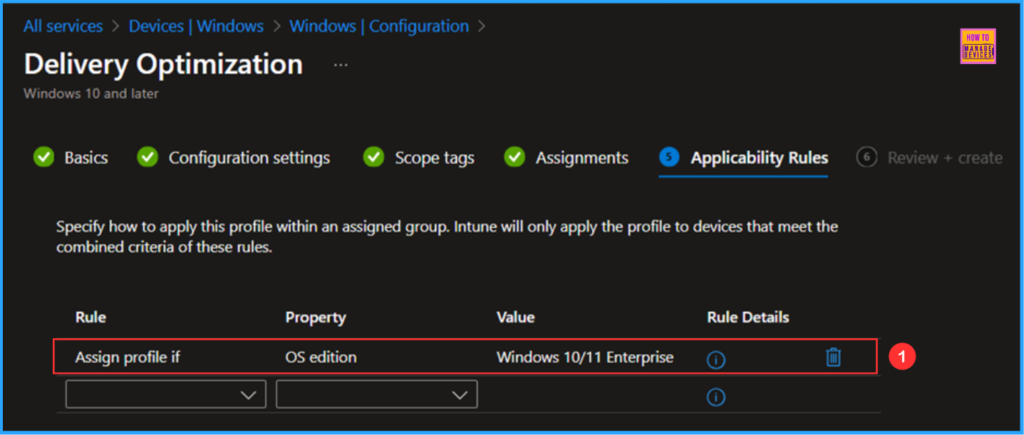The height and width of the screenshot is (435, 1024).
Task: Click step 6 circle for Review + create
Action: (867, 157)
